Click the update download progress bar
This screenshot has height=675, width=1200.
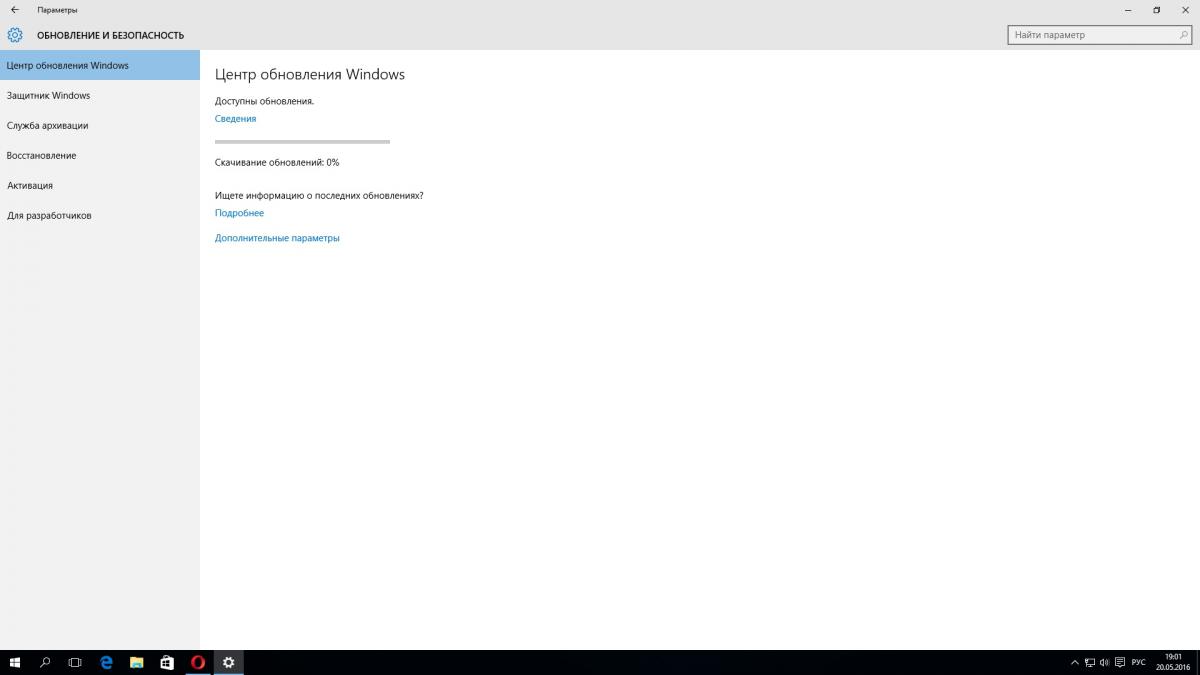(x=302, y=142)
